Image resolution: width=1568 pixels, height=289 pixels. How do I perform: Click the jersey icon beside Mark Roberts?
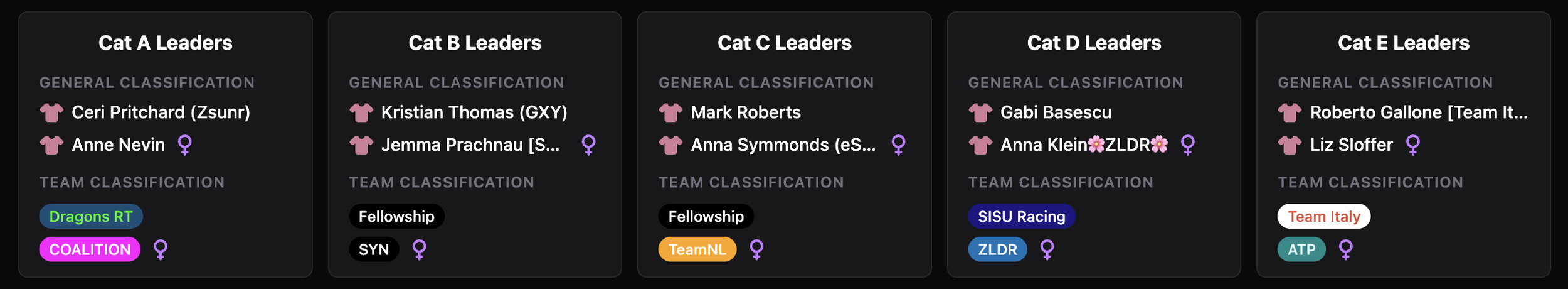(670, 112)
